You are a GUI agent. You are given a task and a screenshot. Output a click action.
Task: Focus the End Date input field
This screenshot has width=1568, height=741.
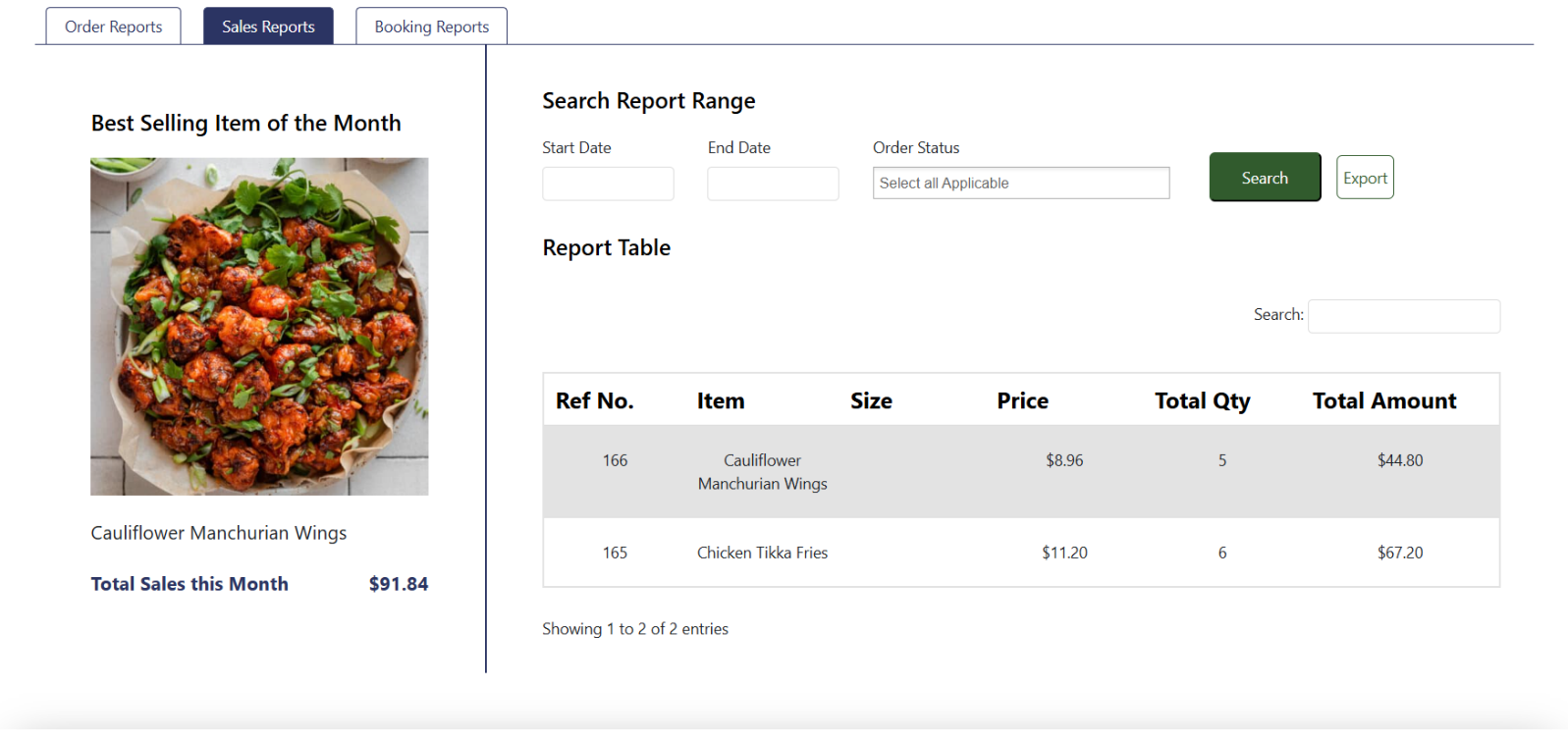(x=773, y=184)
